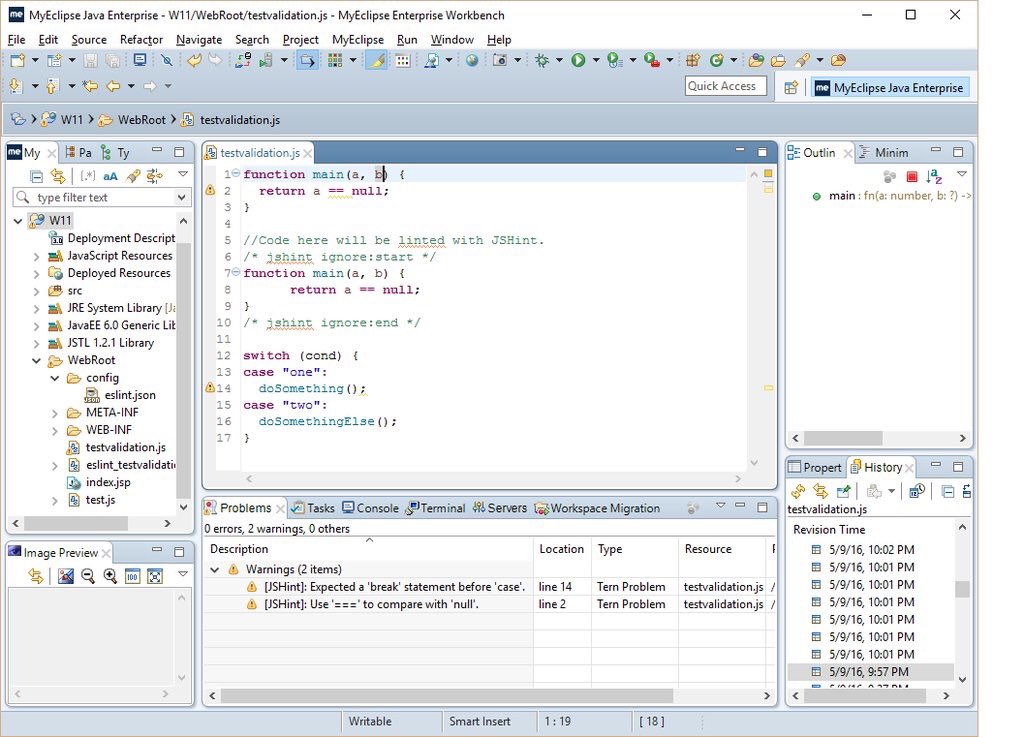Click the alphabetical sort icon in Outline panel
1024x737 pixels.
(935, 176)
